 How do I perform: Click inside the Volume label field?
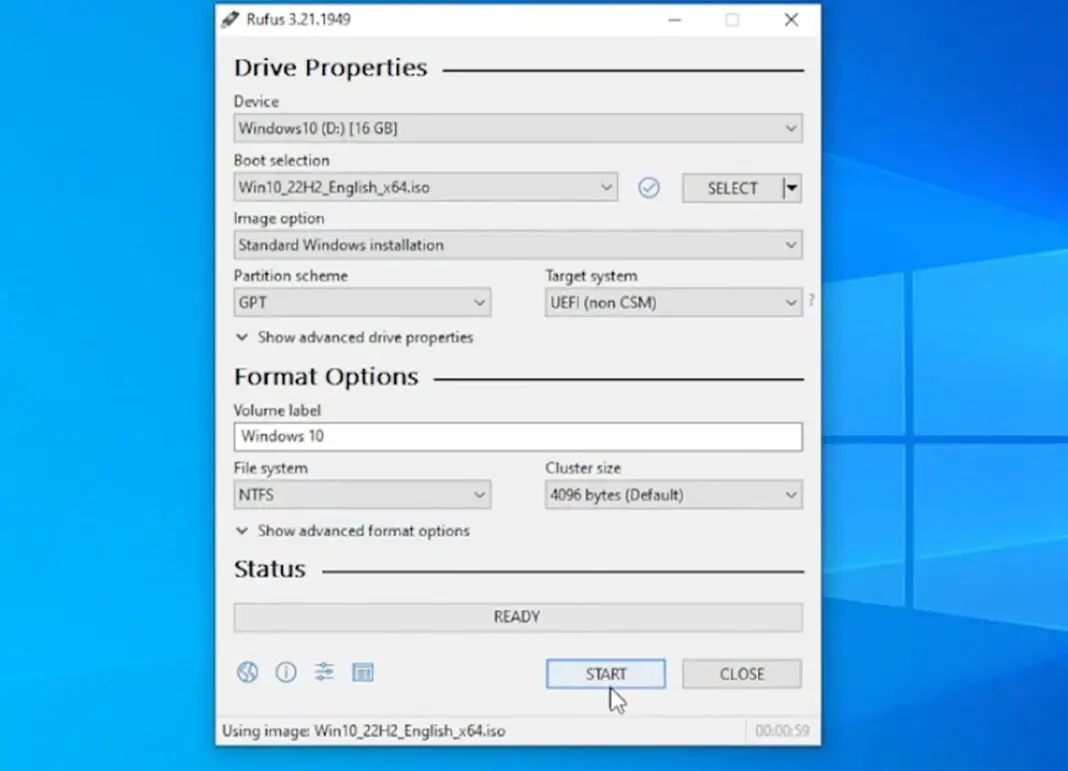[x=518, y=436]
